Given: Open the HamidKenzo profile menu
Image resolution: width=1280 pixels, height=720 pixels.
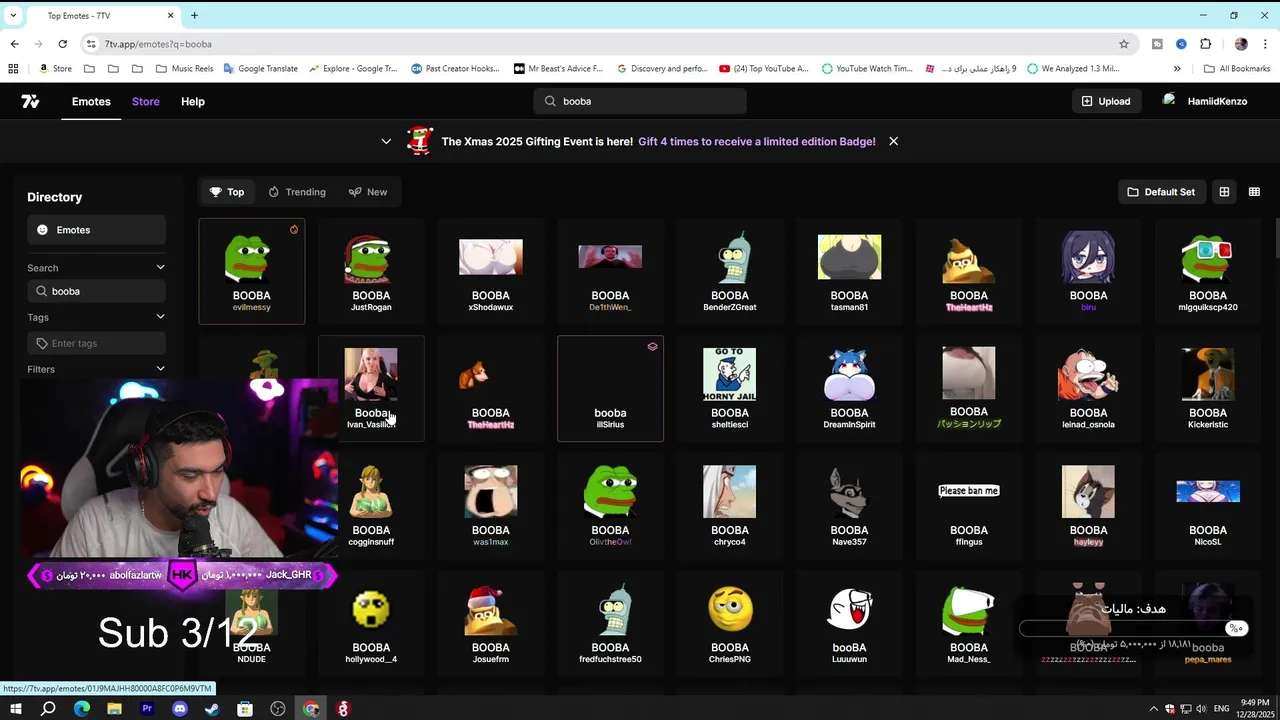Looking at the screenshot, I should (1205, 101).
